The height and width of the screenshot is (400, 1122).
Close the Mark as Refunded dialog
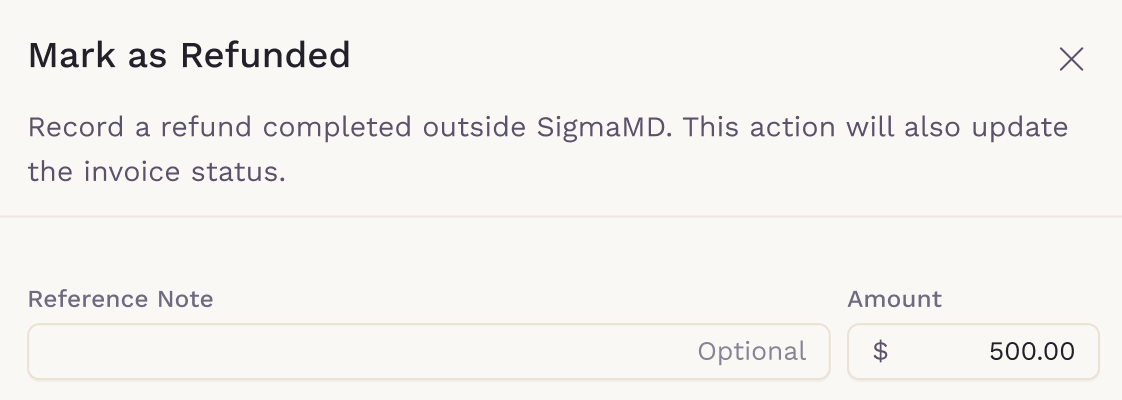point(1071,59)
